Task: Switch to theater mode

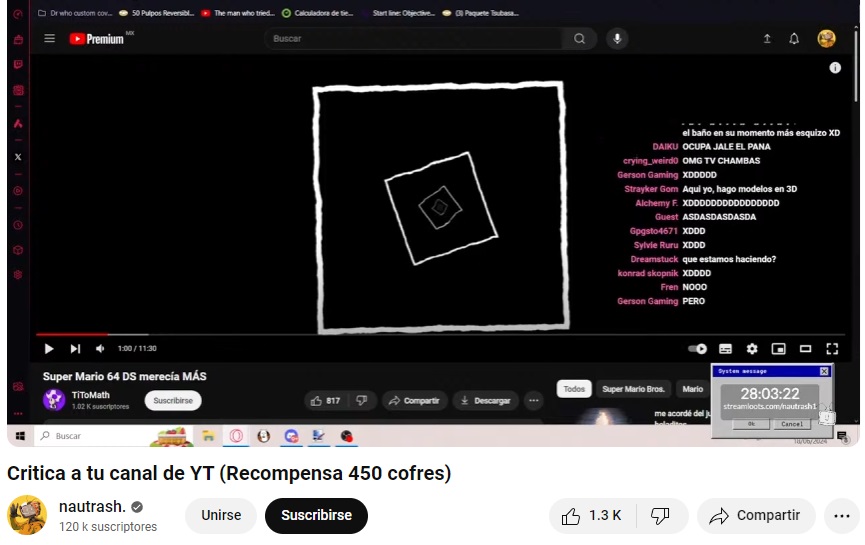Action: (805, 349)
